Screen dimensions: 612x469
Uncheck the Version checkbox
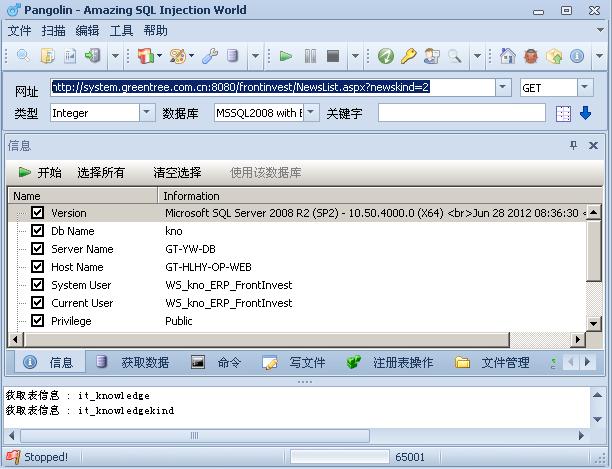tap(37, 213)
